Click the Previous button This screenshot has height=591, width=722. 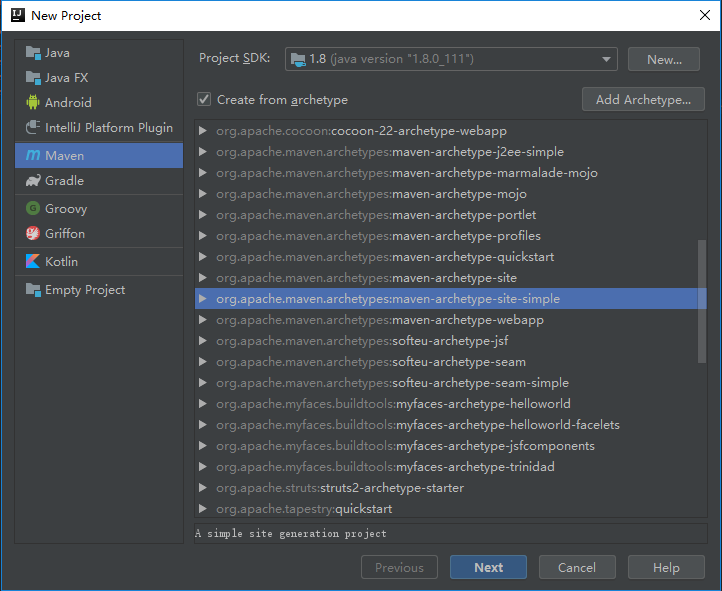point(399,567)
